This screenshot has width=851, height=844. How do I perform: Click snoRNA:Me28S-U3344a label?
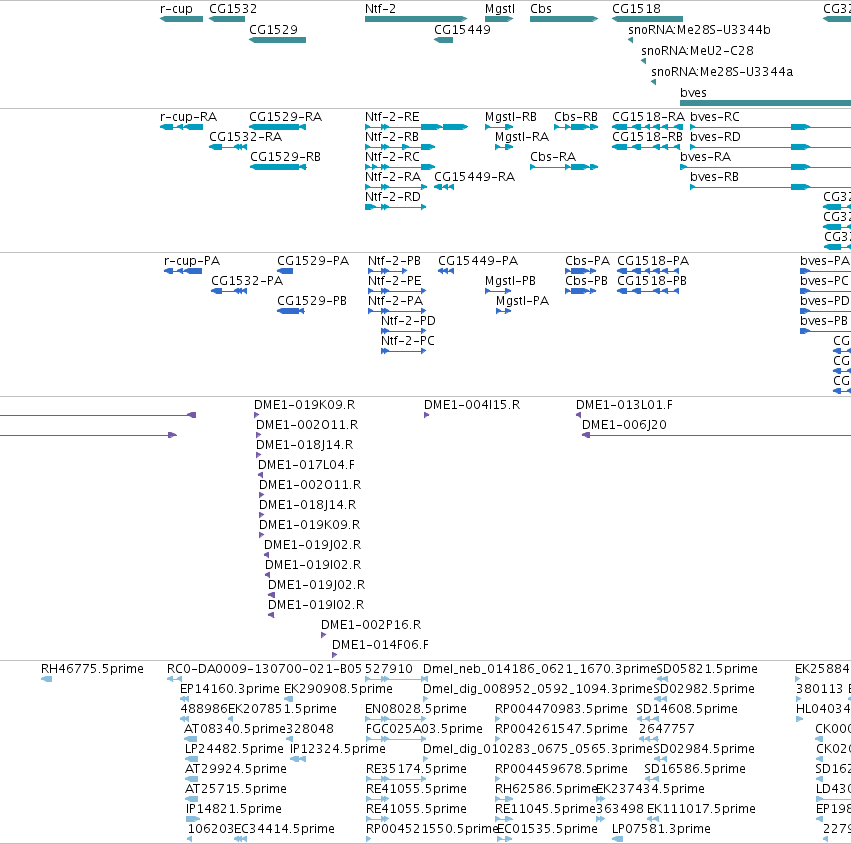click(x=722, y=72)
